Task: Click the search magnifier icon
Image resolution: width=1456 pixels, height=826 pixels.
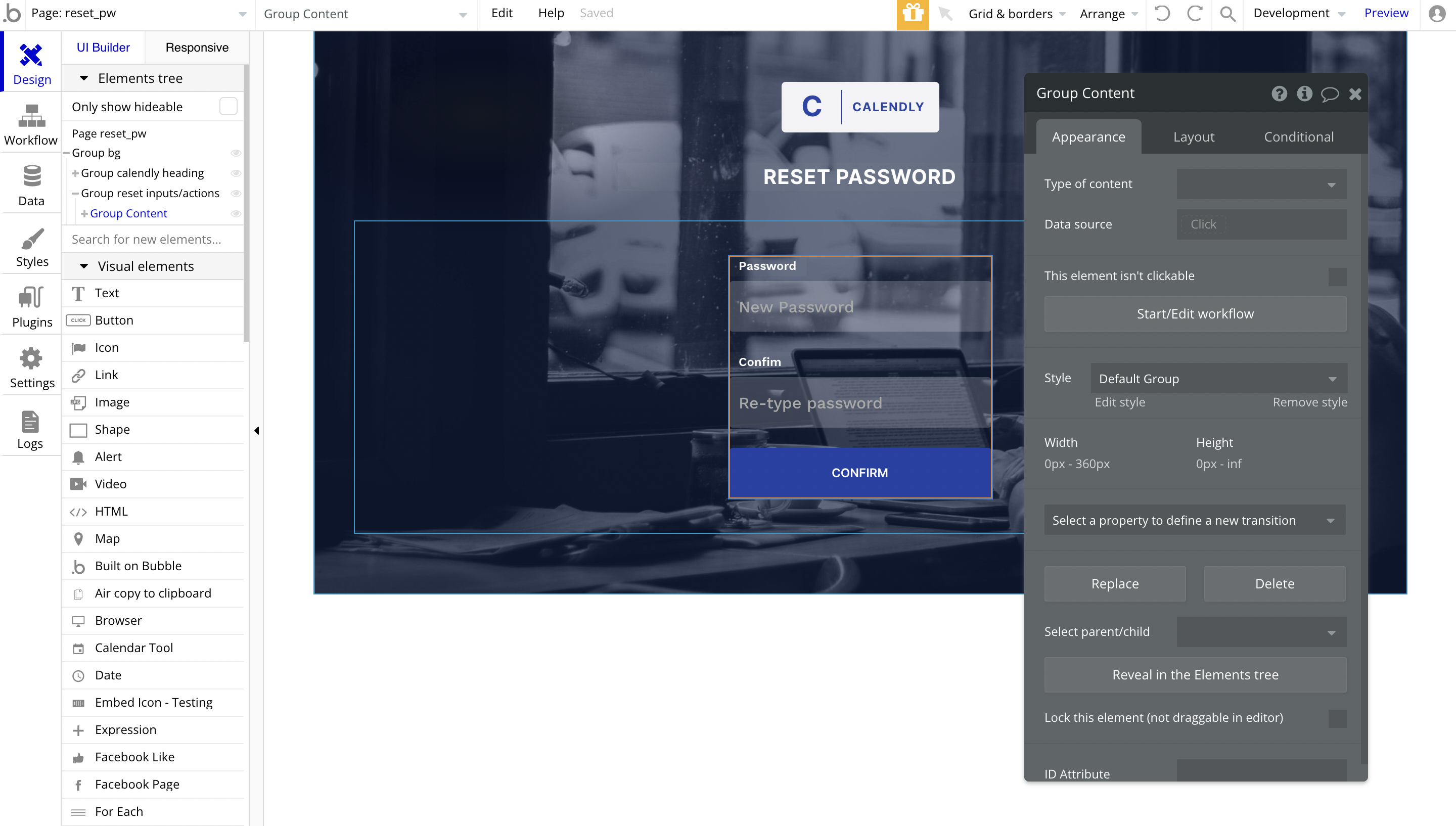Action: pyautogui.click(x=1227, y=14)
